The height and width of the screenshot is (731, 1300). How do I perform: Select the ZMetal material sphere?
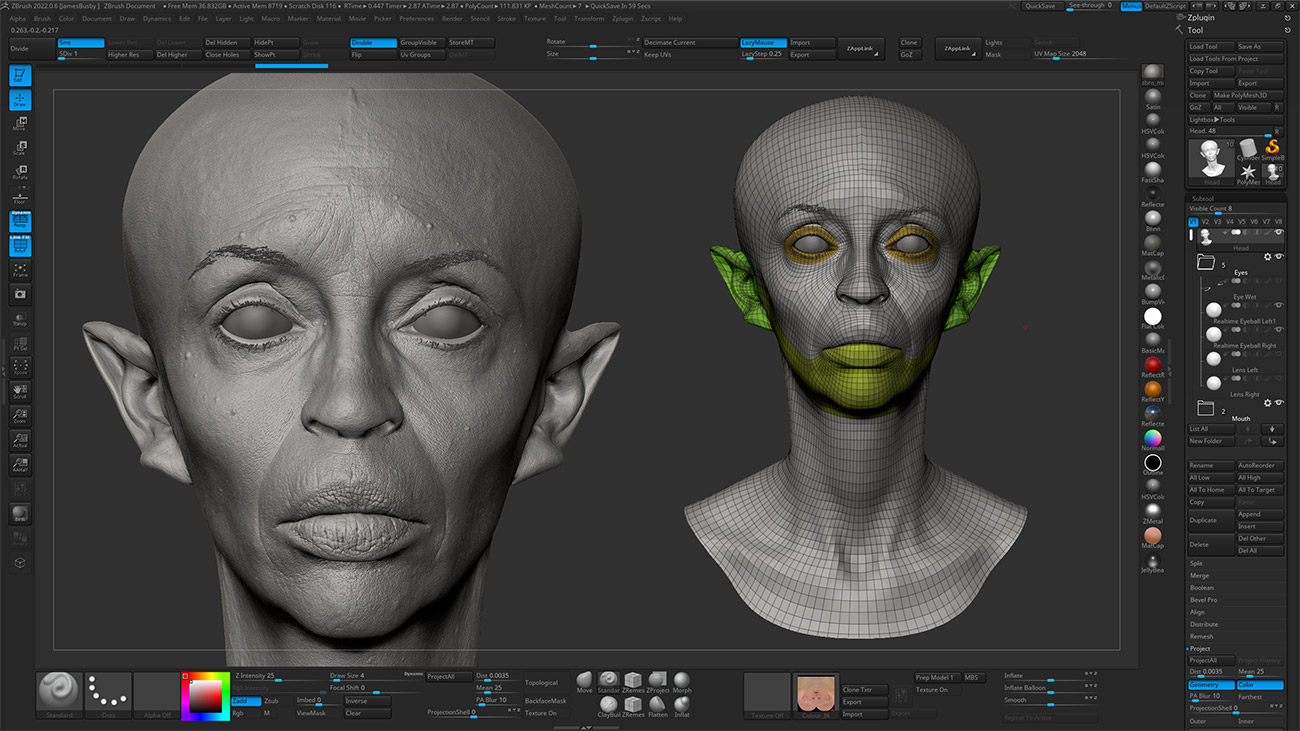1153,511
